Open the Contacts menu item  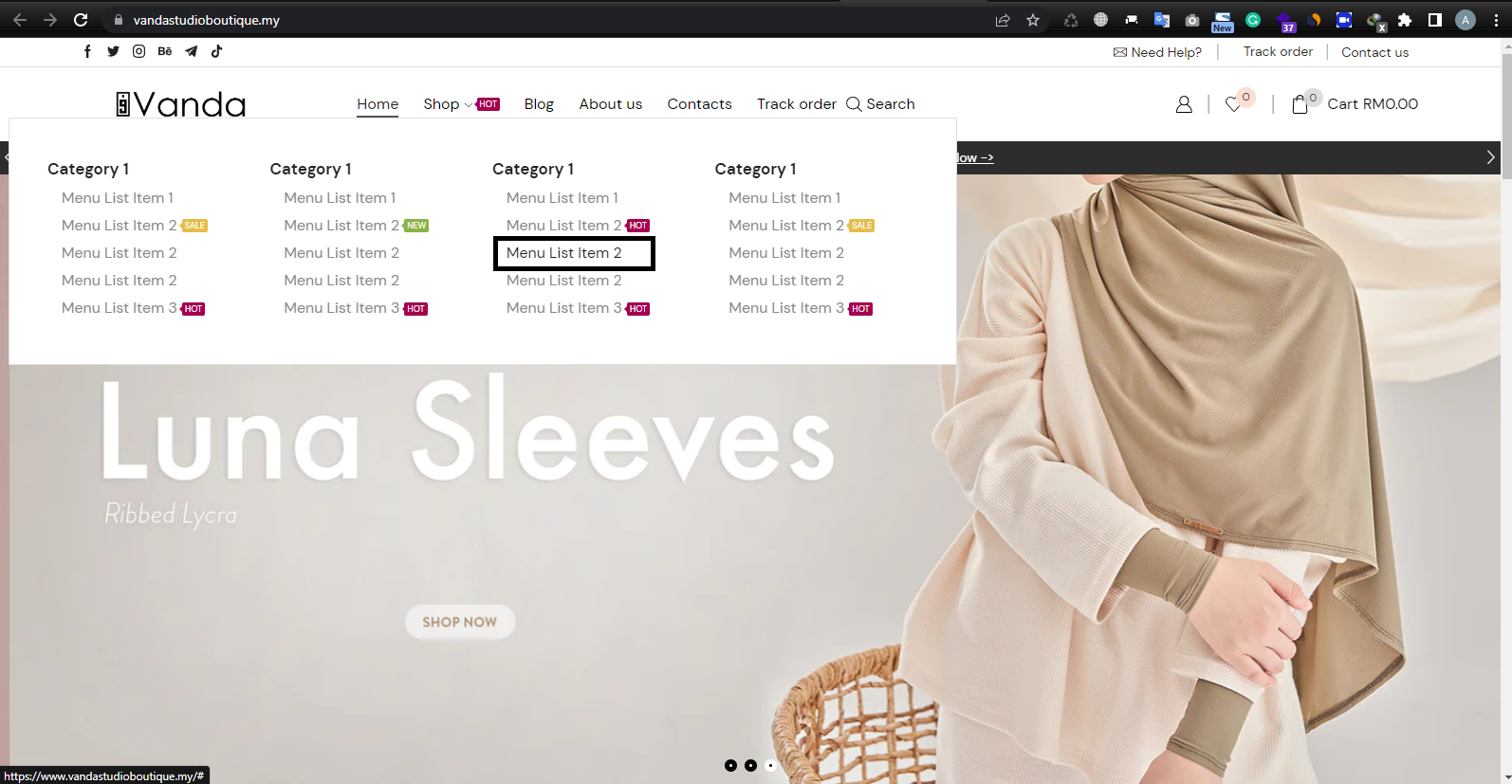pyautogui.click(x=699, y=104)
